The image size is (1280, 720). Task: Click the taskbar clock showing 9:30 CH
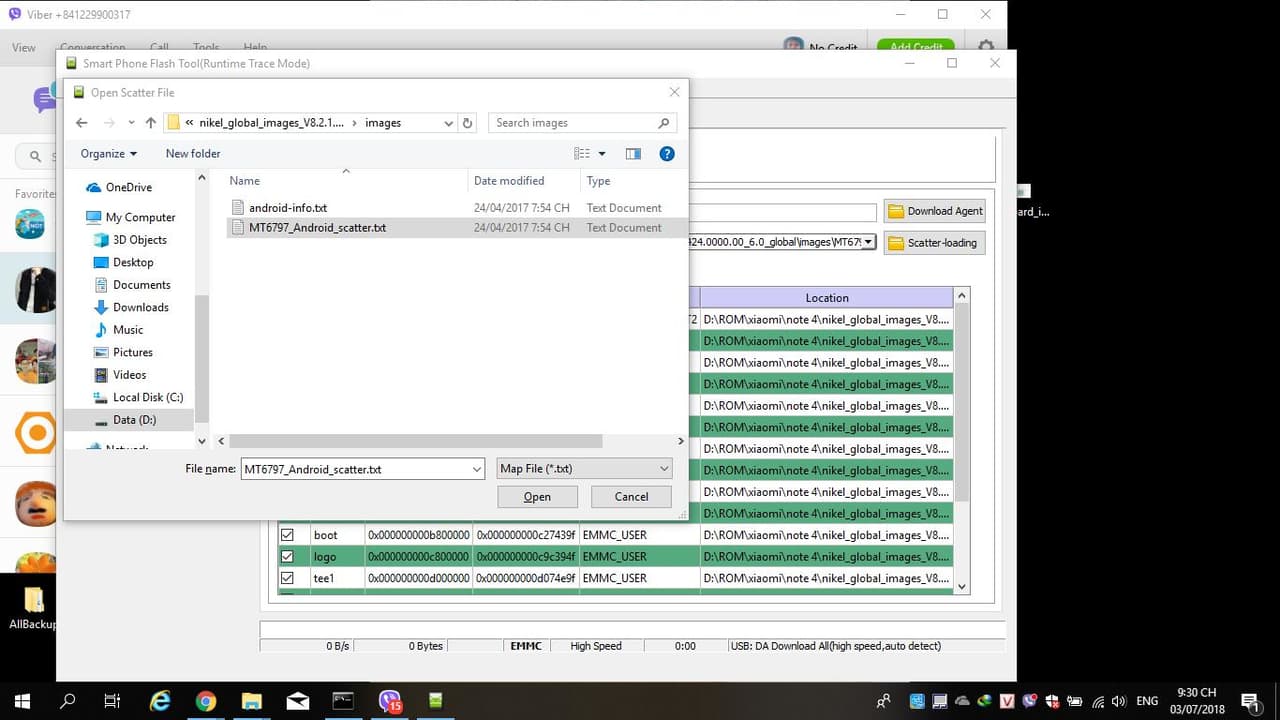(x=1197, y=701)
